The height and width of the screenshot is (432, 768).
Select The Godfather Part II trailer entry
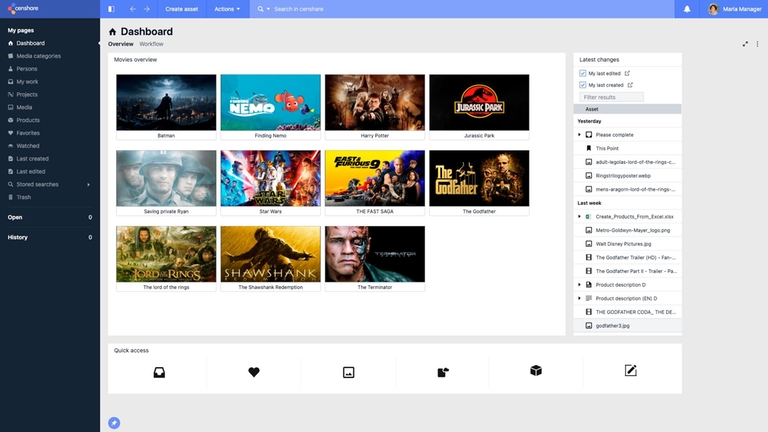pyautogui.click(x=627, y=271)
